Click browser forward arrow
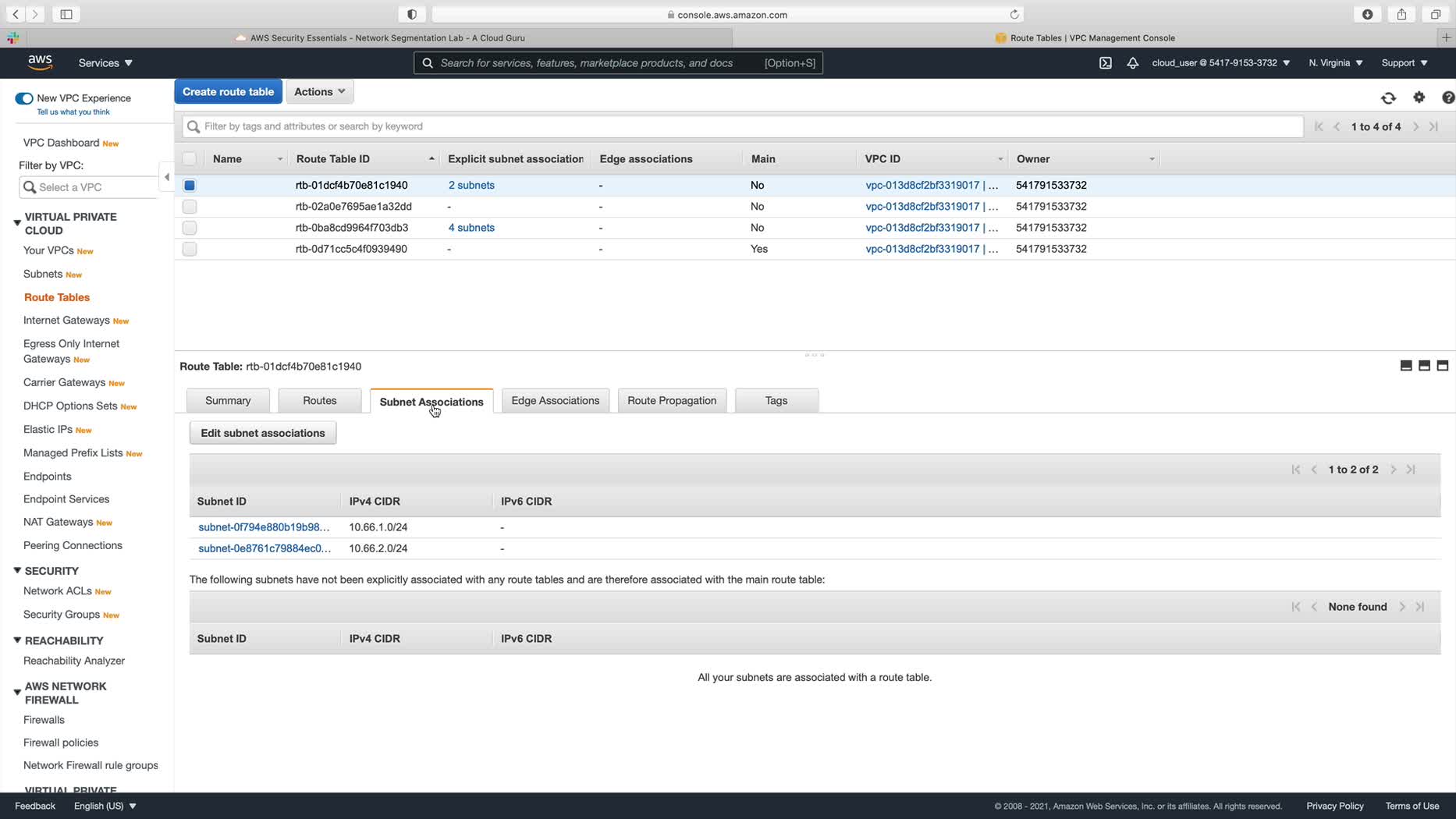The height and width of the screenshot is (819, 1456). [34, 14]
